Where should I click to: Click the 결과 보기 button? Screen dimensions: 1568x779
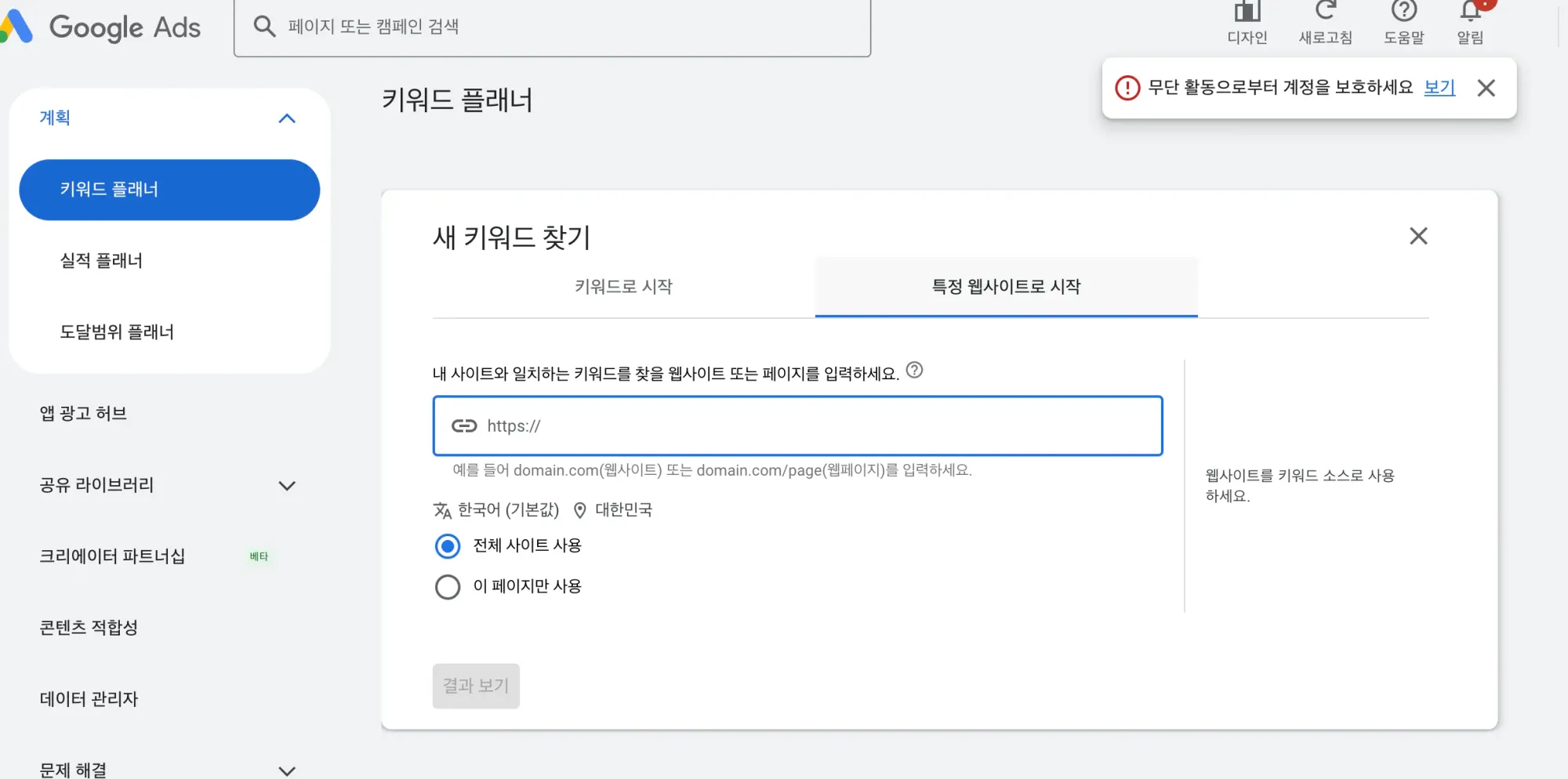click(475, 685)
